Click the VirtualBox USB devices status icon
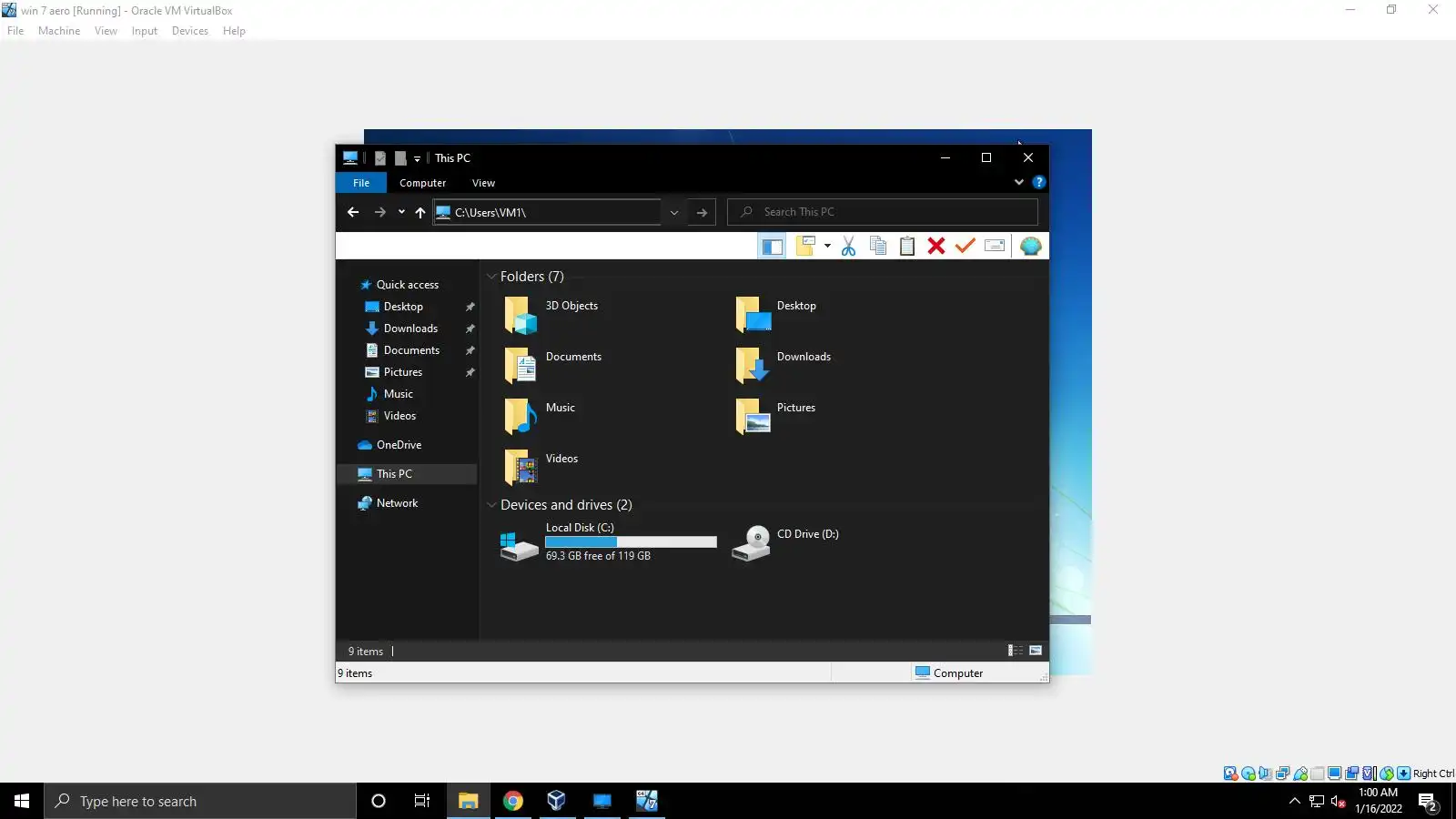Image resolution: width=1456 pixels, height=819 pixels. click(1300, 773)
